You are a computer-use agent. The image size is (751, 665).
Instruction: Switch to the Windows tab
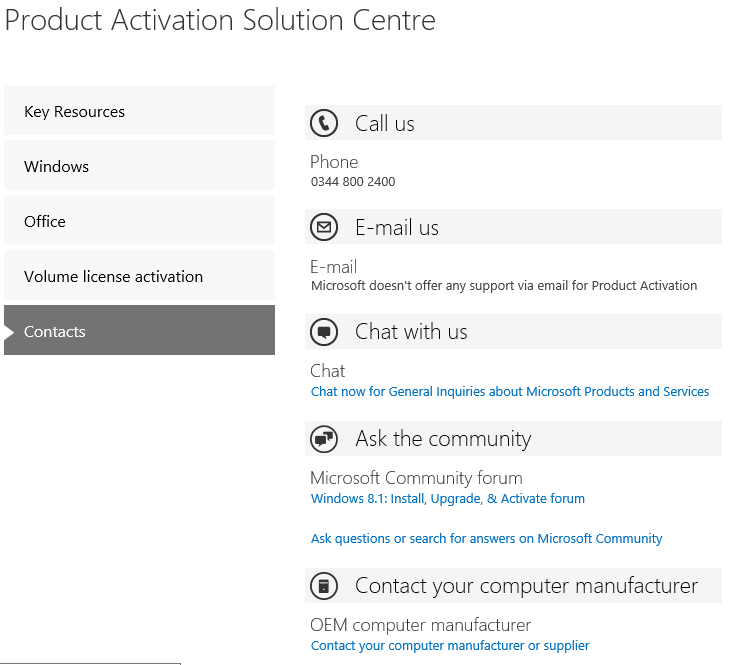[139, 166]
